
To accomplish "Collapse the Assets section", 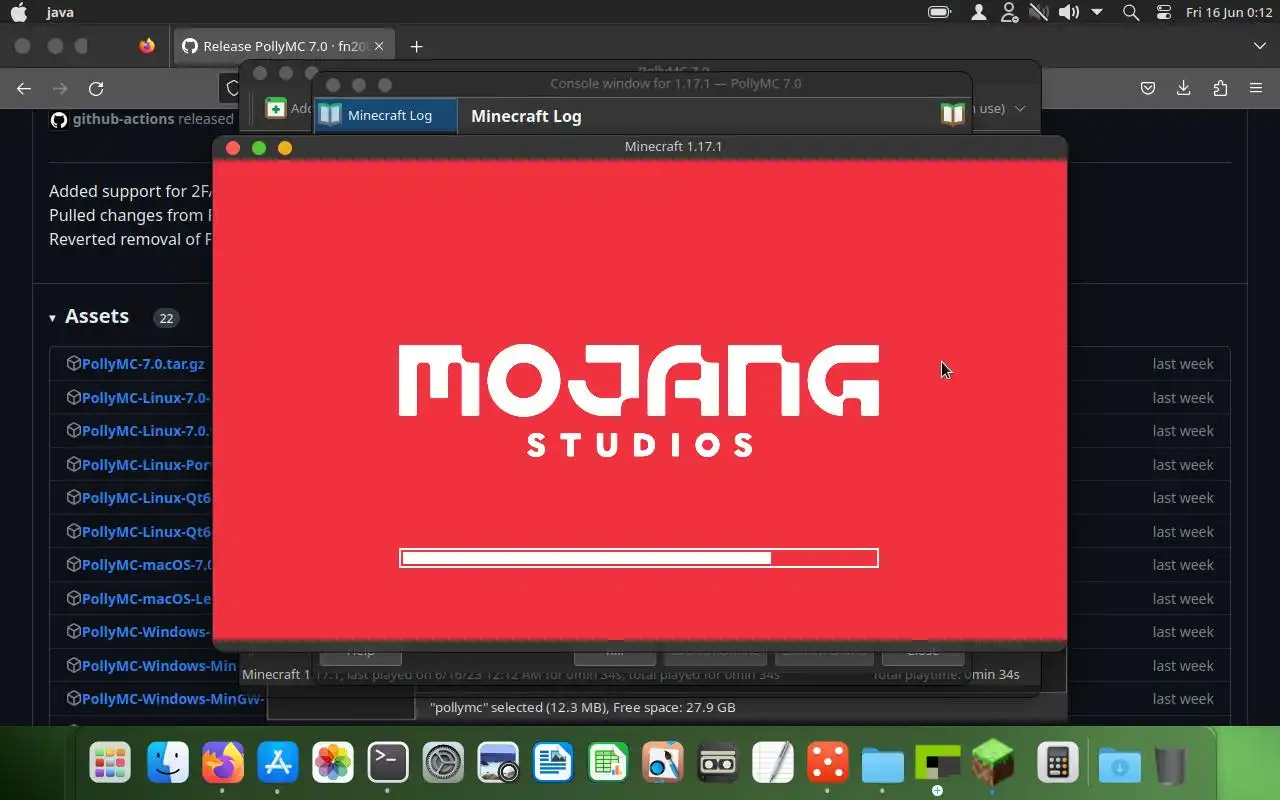I will pyautogui.click(x=89, y=316).
